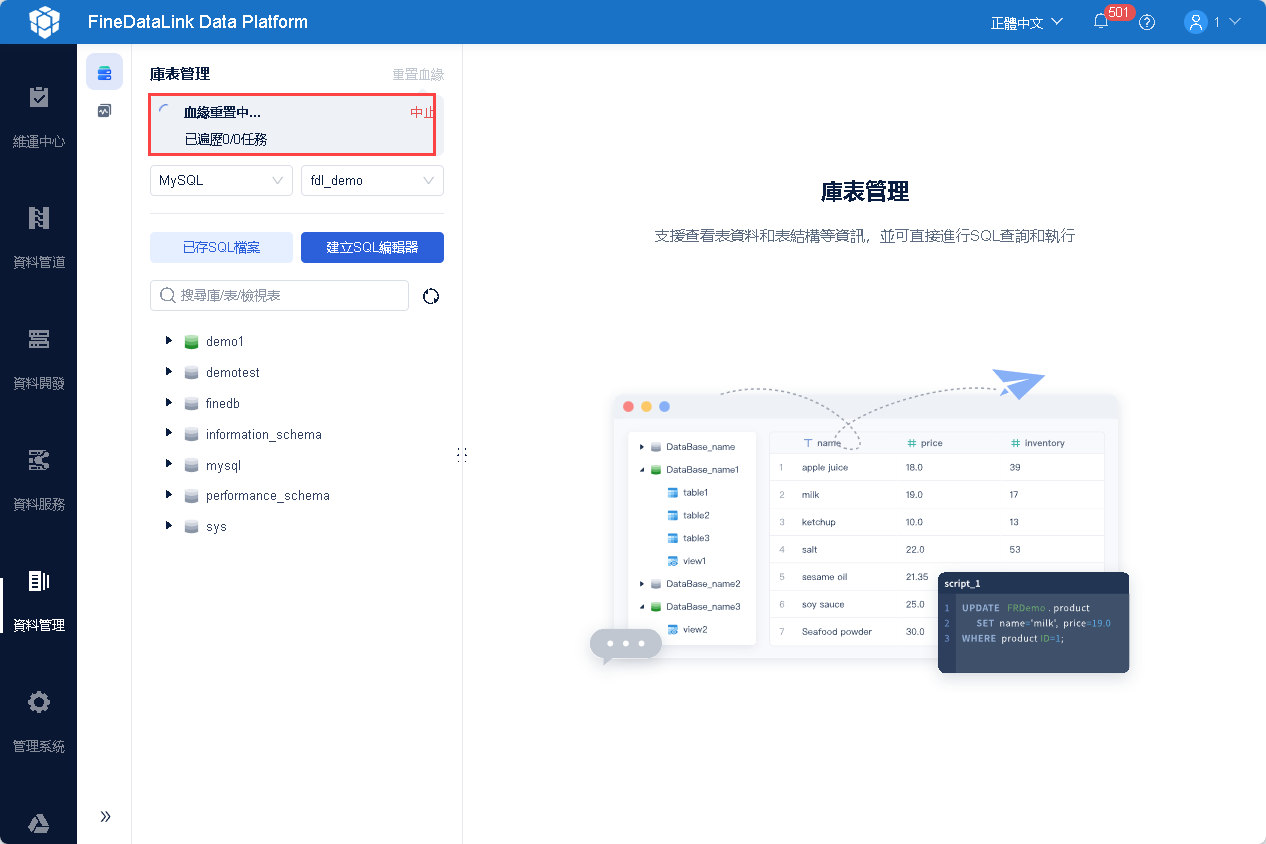
Task: Click the FineDataLink logo icon
Action: pos(44,21)
